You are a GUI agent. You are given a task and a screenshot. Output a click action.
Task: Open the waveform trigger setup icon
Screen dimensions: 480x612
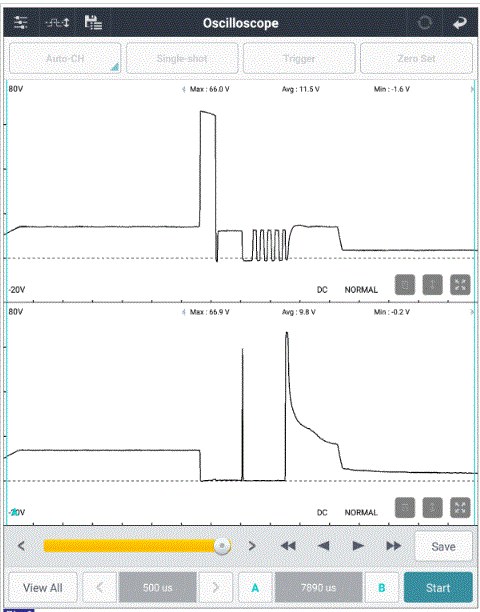pos(57,23)
